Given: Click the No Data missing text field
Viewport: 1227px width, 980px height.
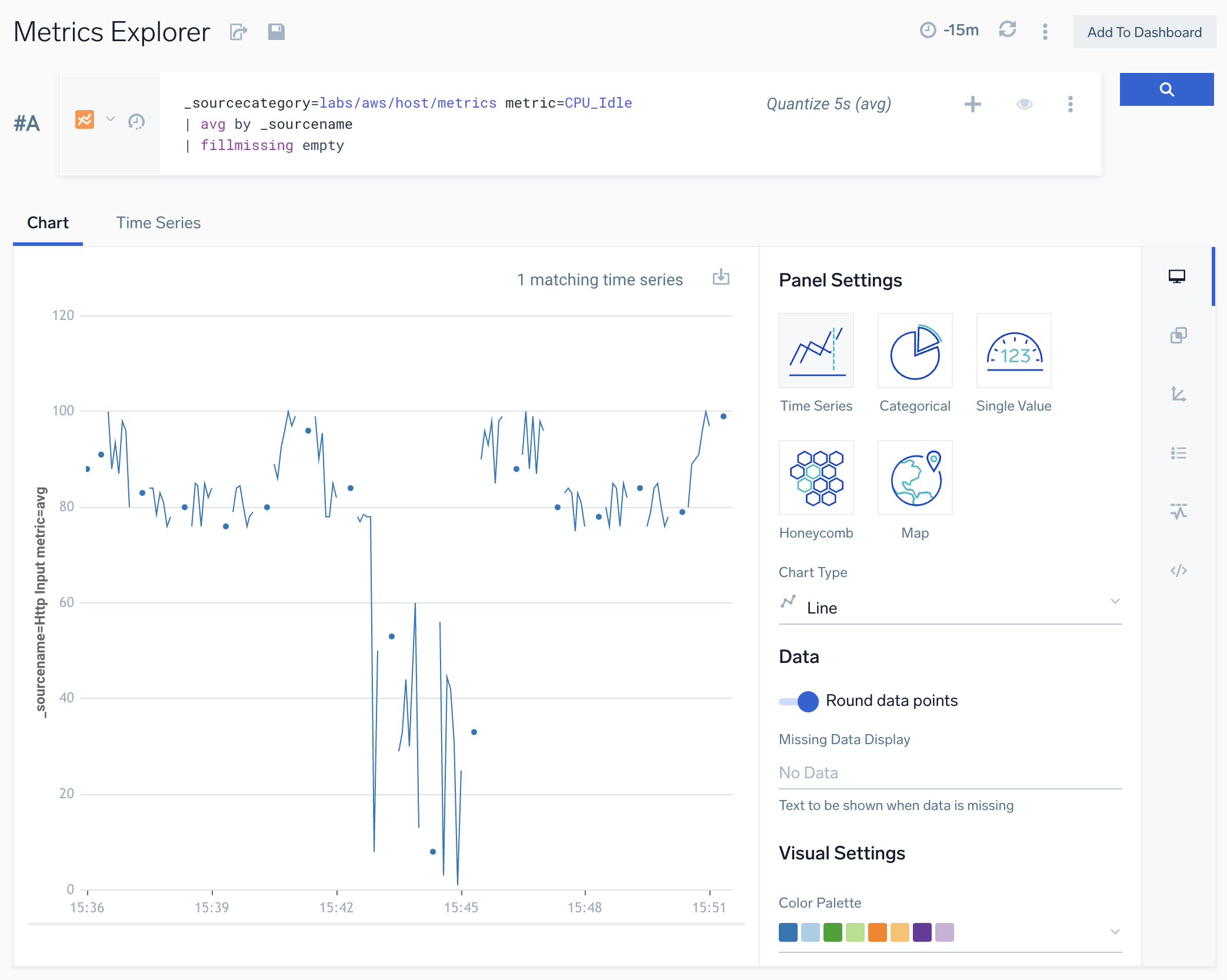Looking at the screenshot, I should (x=949, y=773).
